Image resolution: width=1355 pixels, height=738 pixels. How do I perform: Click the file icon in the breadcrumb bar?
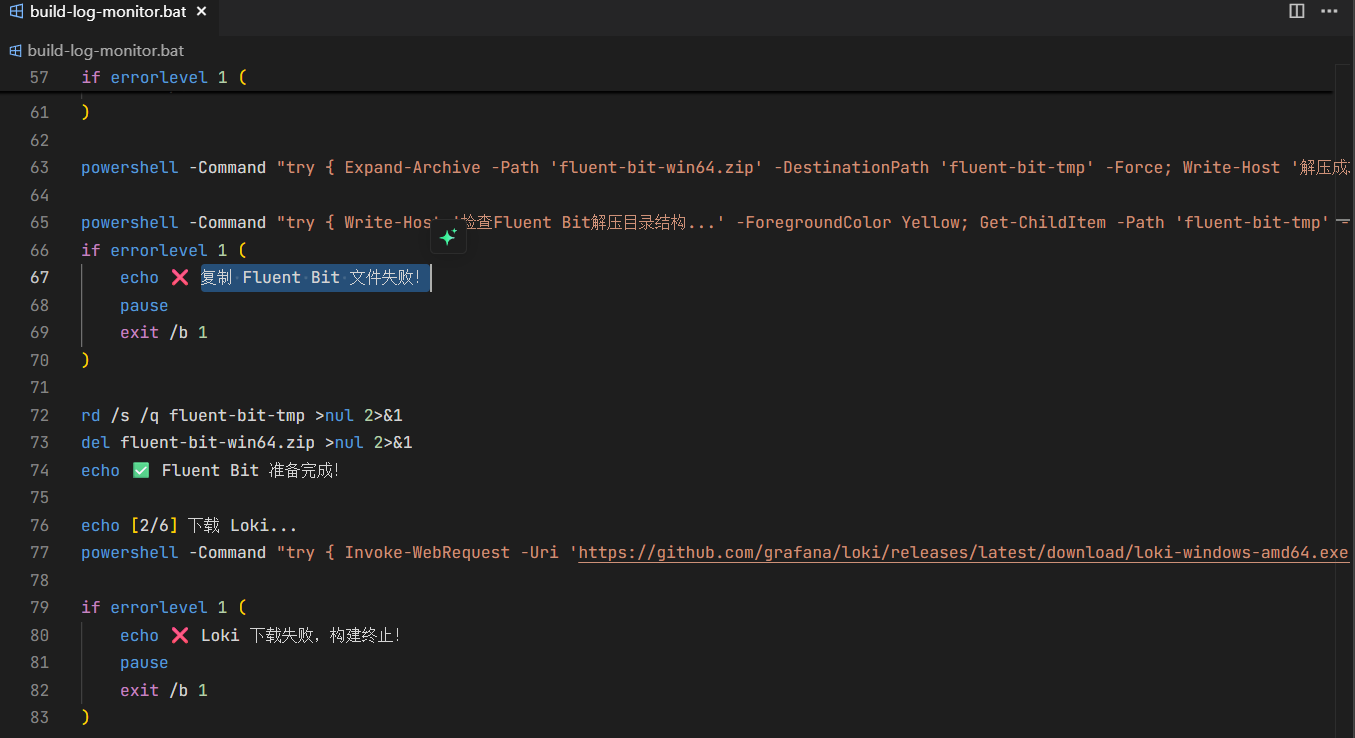coord(15,50)
